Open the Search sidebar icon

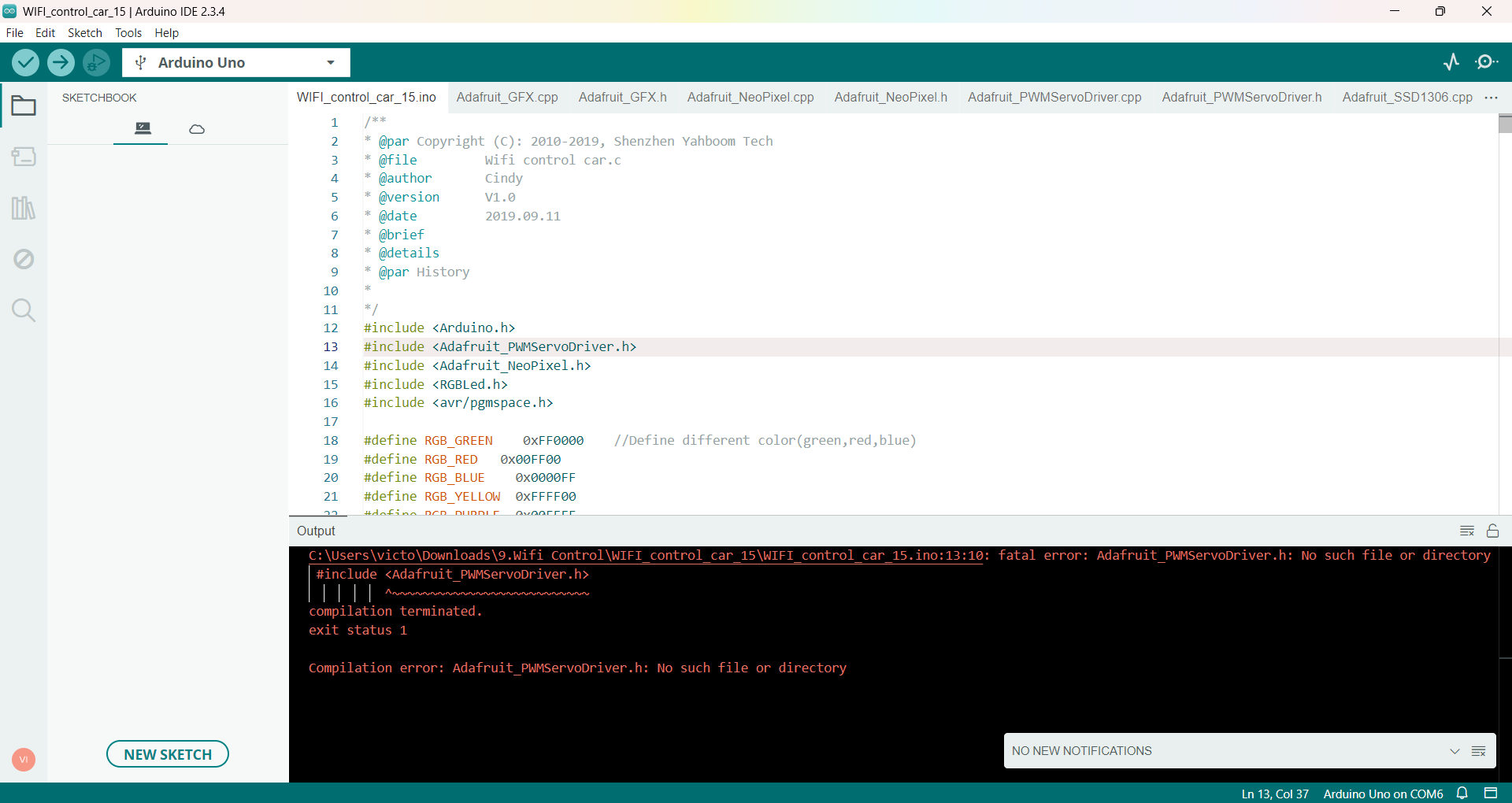point(24,310)
